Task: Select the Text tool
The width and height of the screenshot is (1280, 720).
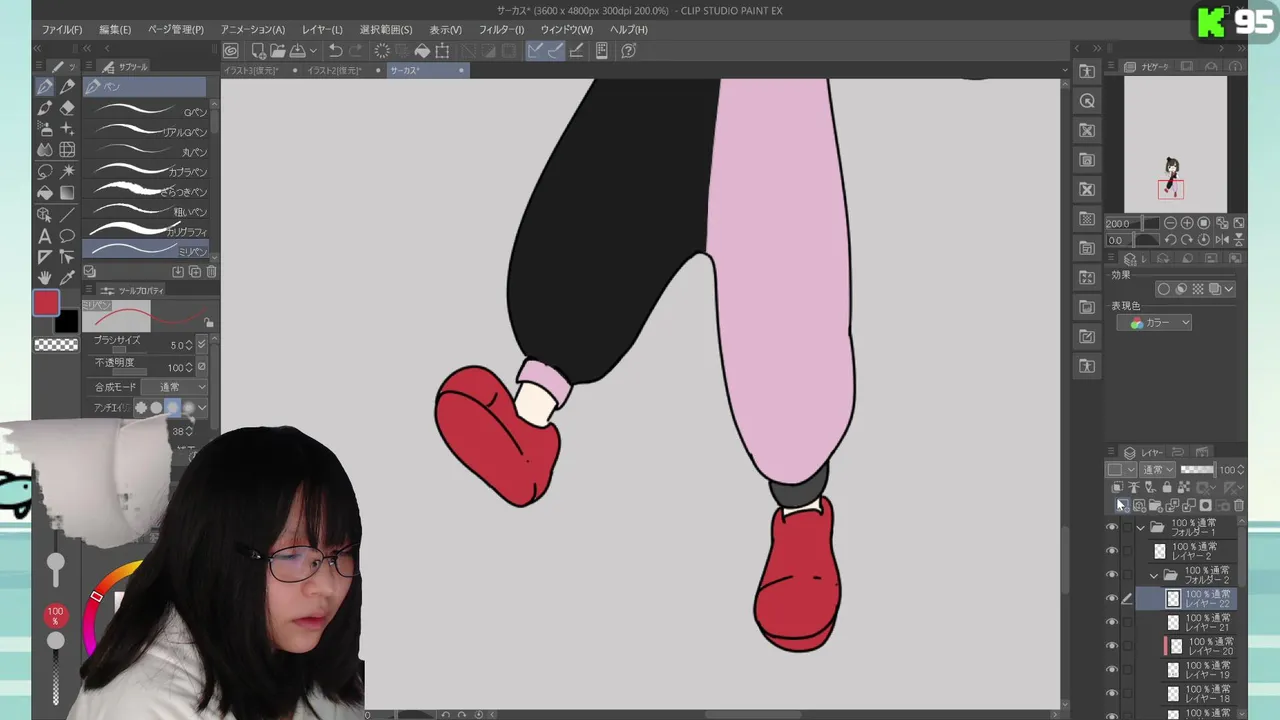Action: click(45, 236)
